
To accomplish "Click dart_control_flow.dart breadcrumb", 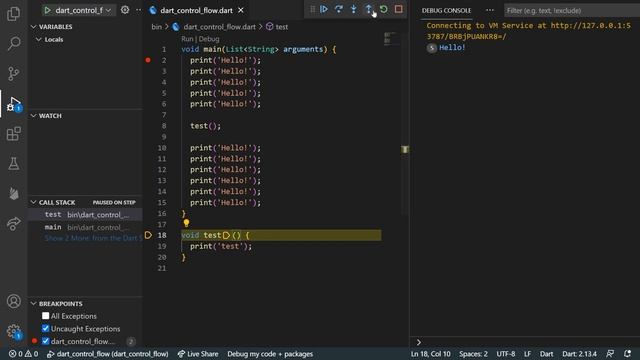I will [219, 27].
